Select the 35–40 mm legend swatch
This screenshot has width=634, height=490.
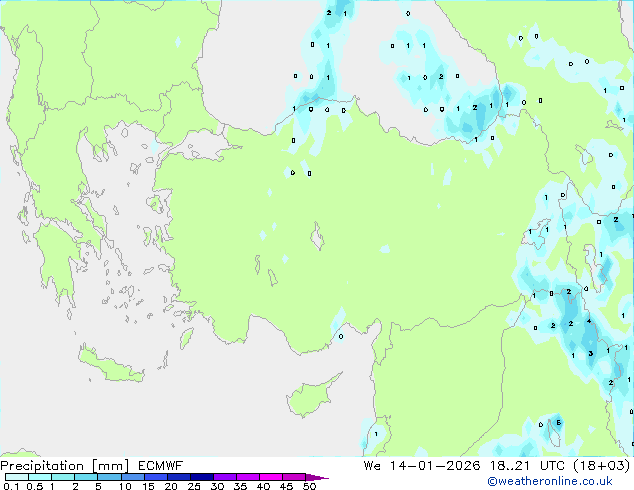point(247,477)
